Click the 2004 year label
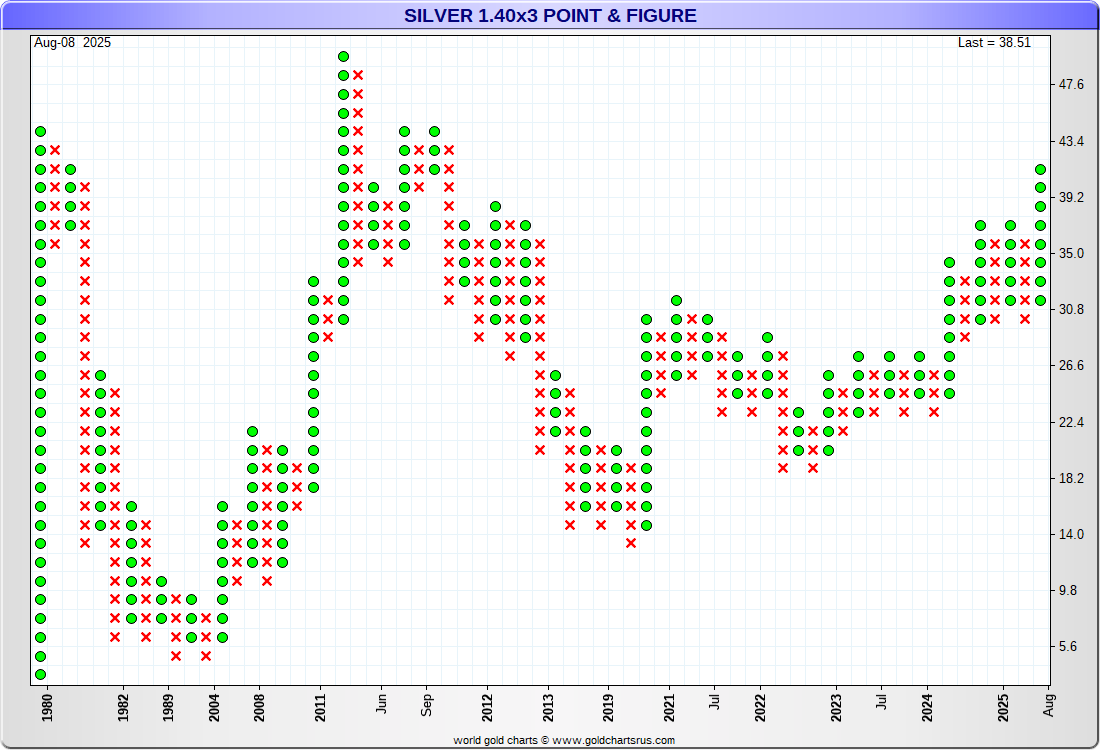This screenshot has height=750, width=1100. [x=214, y=708]
